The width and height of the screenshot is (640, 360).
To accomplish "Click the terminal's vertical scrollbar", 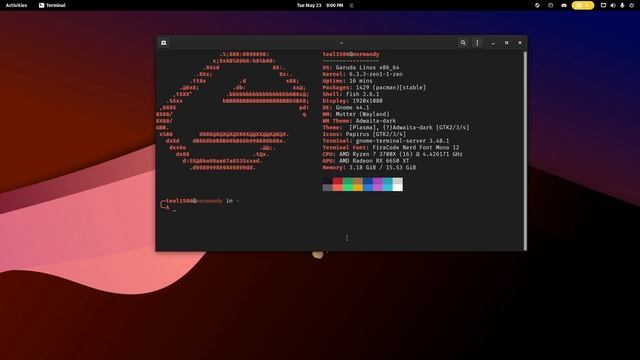I will (x=525, y=150).
